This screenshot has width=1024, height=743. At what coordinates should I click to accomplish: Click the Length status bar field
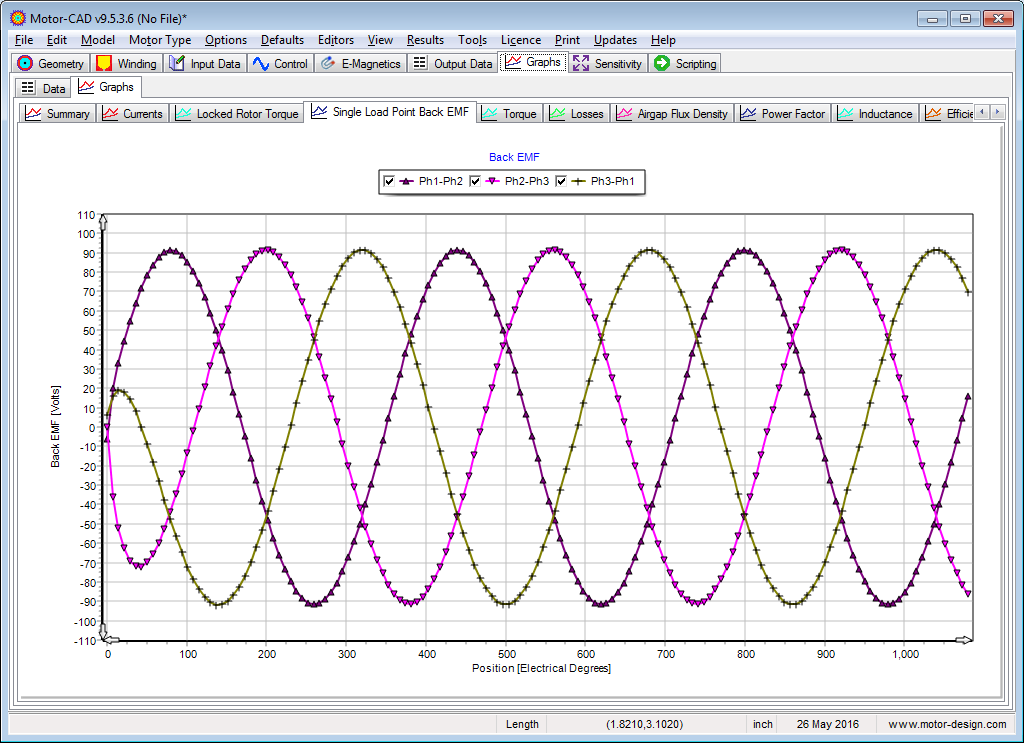(522, 724)
